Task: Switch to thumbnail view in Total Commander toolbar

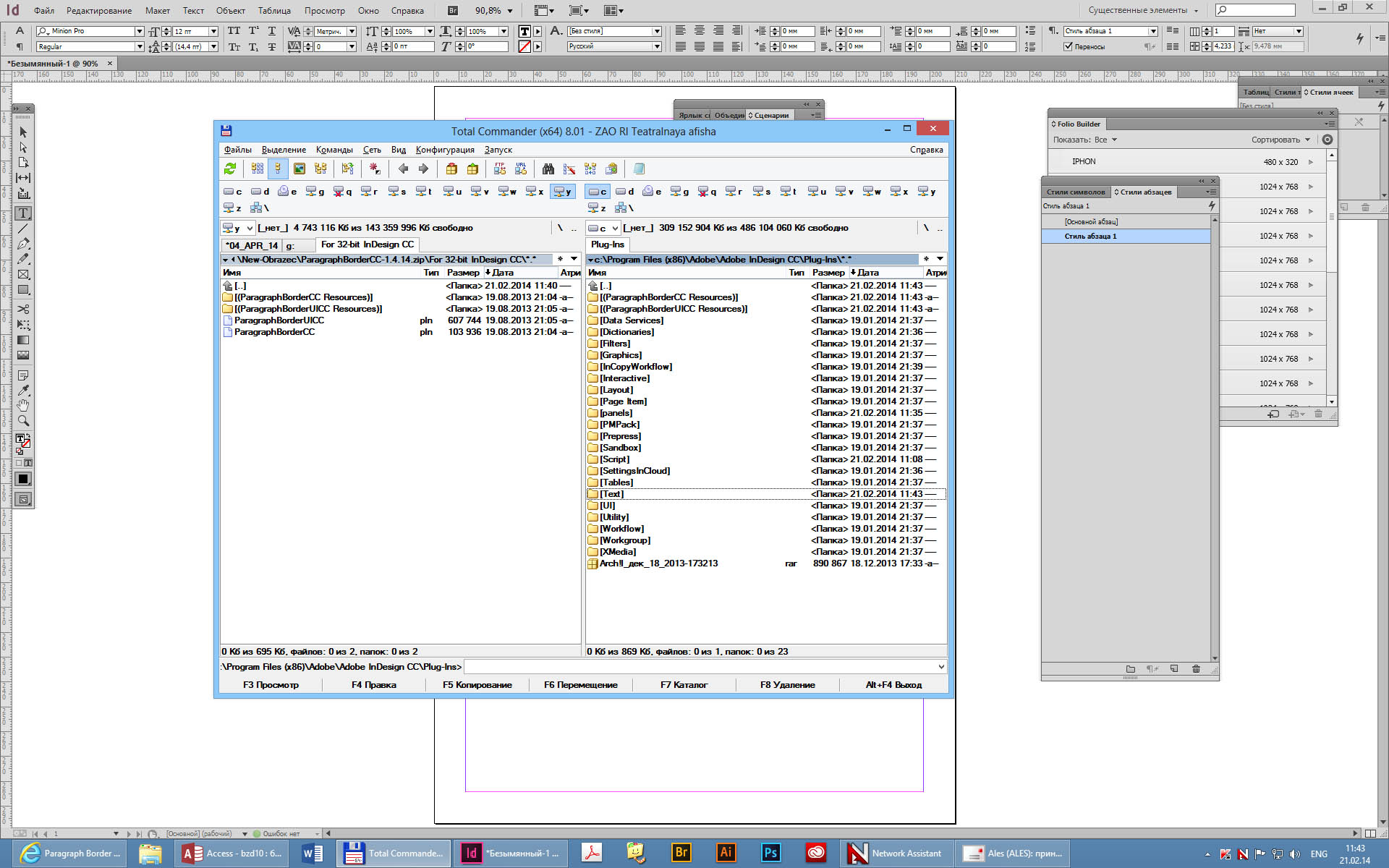Action: 300,169
